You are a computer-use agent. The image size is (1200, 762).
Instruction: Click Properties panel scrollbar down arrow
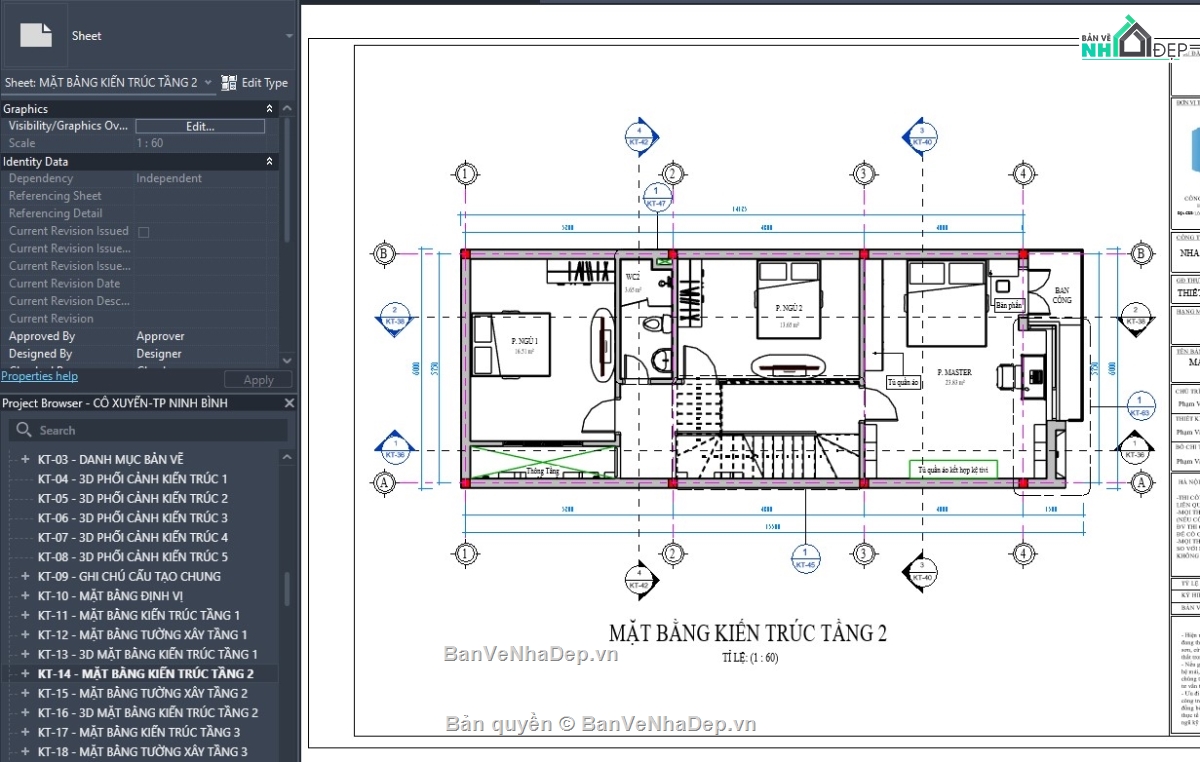288,361
